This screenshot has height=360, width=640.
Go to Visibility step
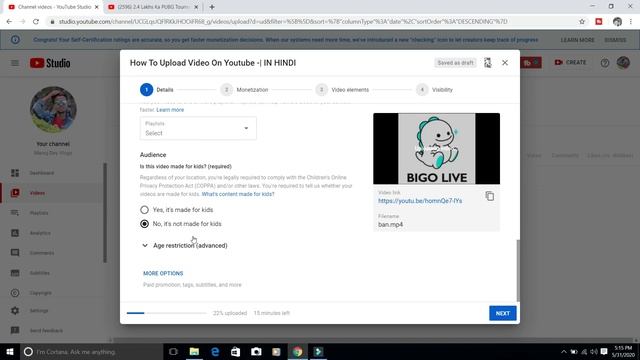click(x=434, y=89)
